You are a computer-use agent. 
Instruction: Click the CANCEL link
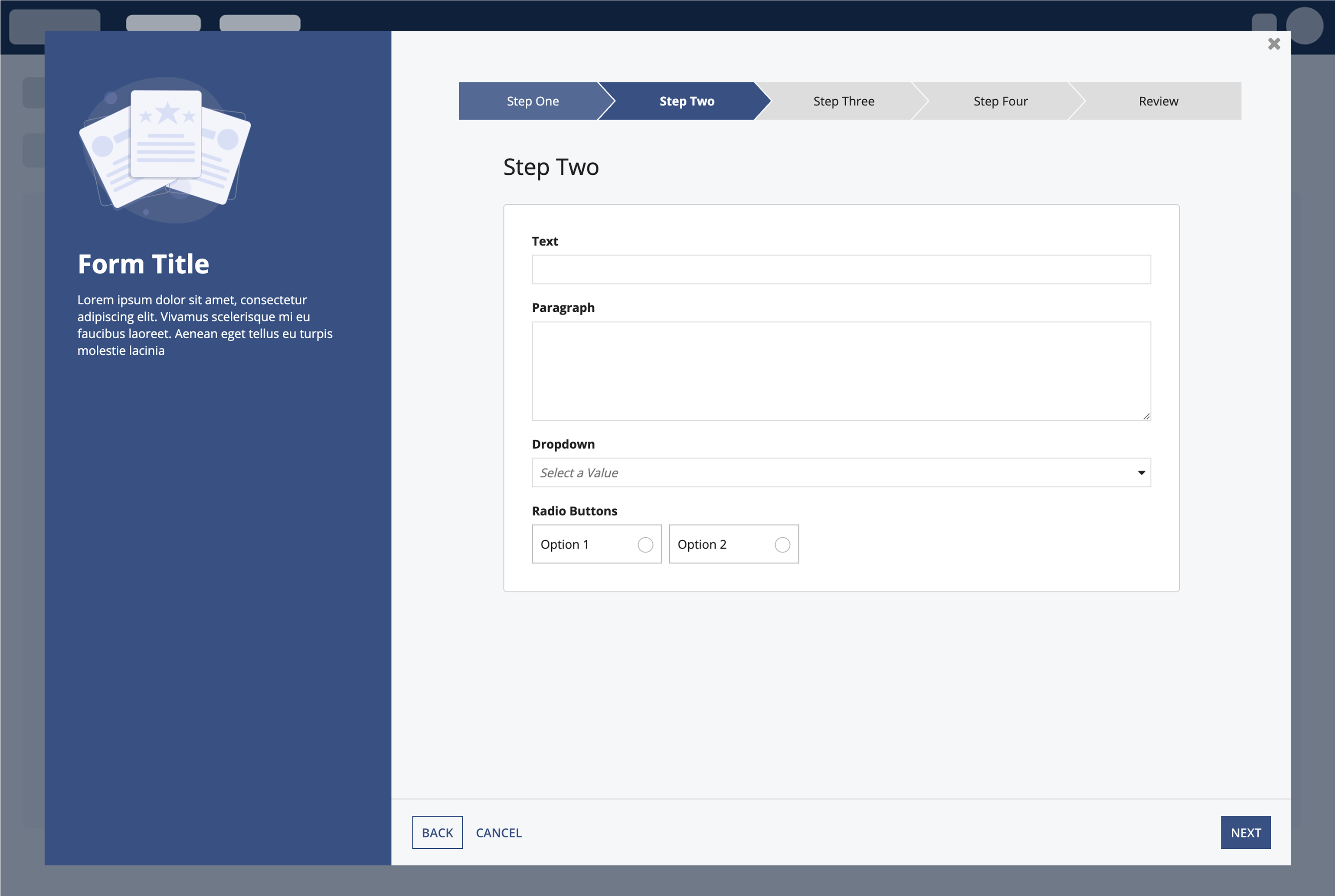(x=498, y=833)
